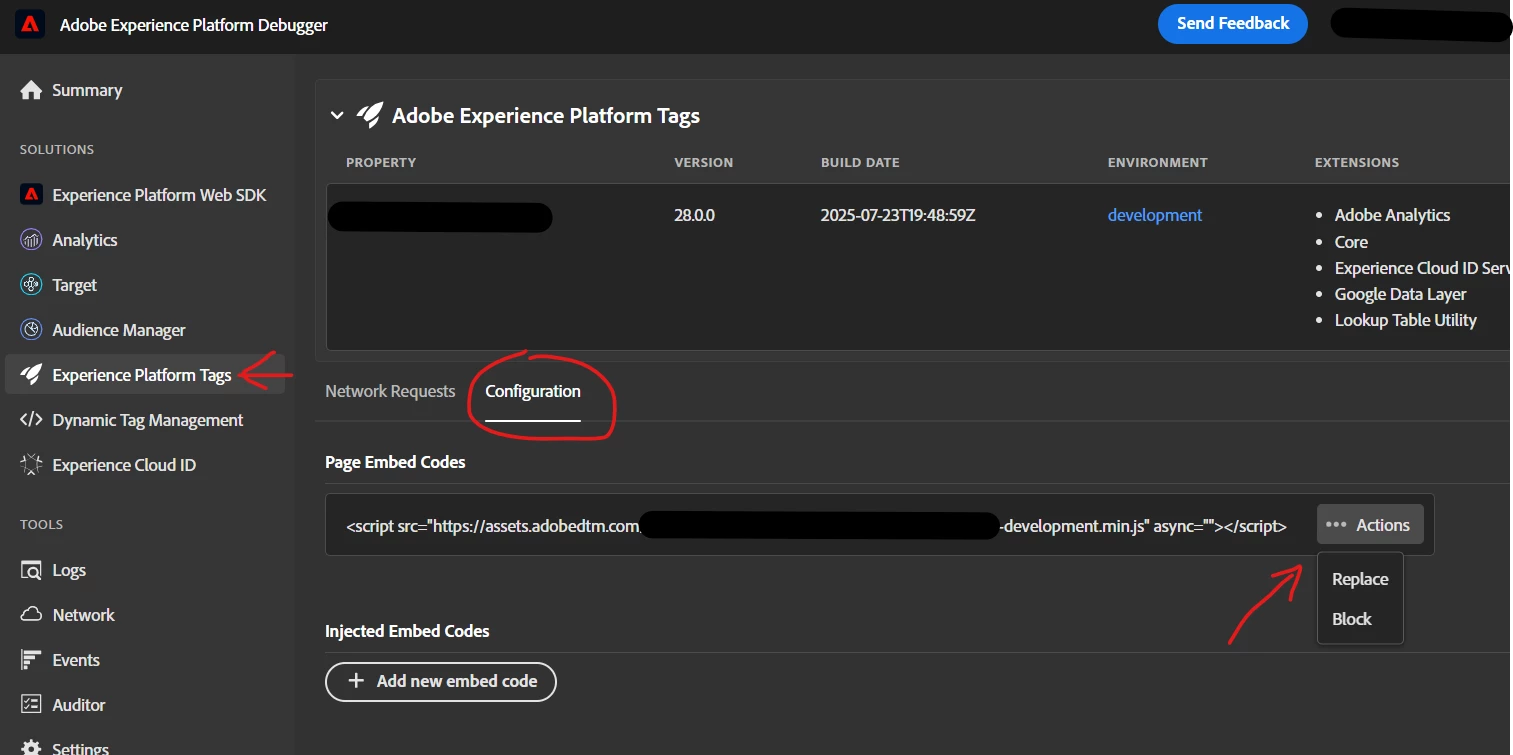Click the Dynamic Tag Management code icon
The image size is (1513, 755).
[31, 420]
